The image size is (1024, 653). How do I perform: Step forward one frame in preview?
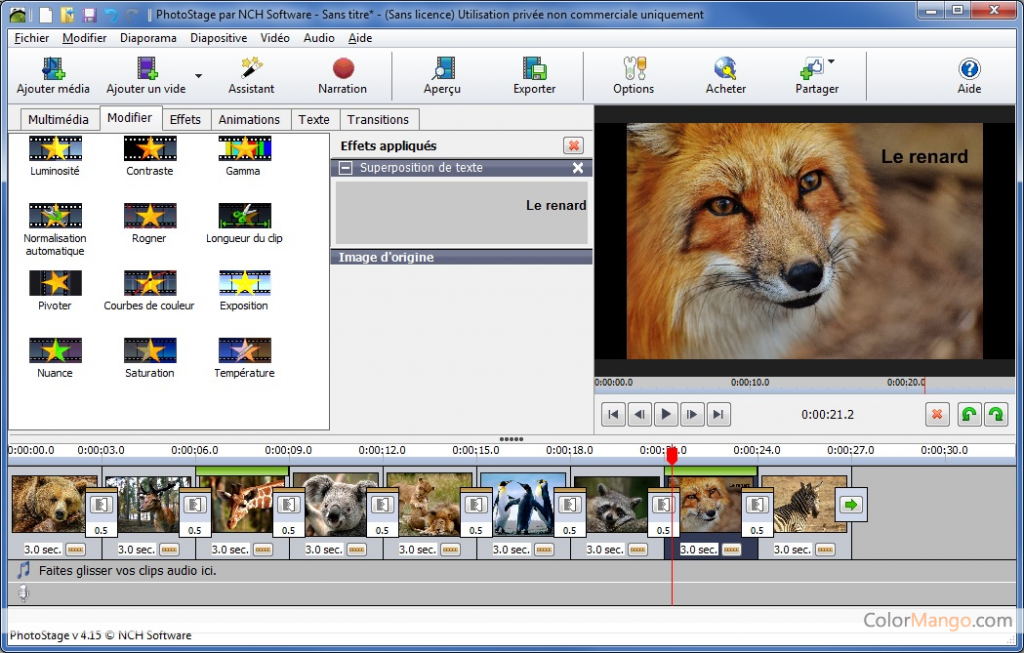pos(692,414)
